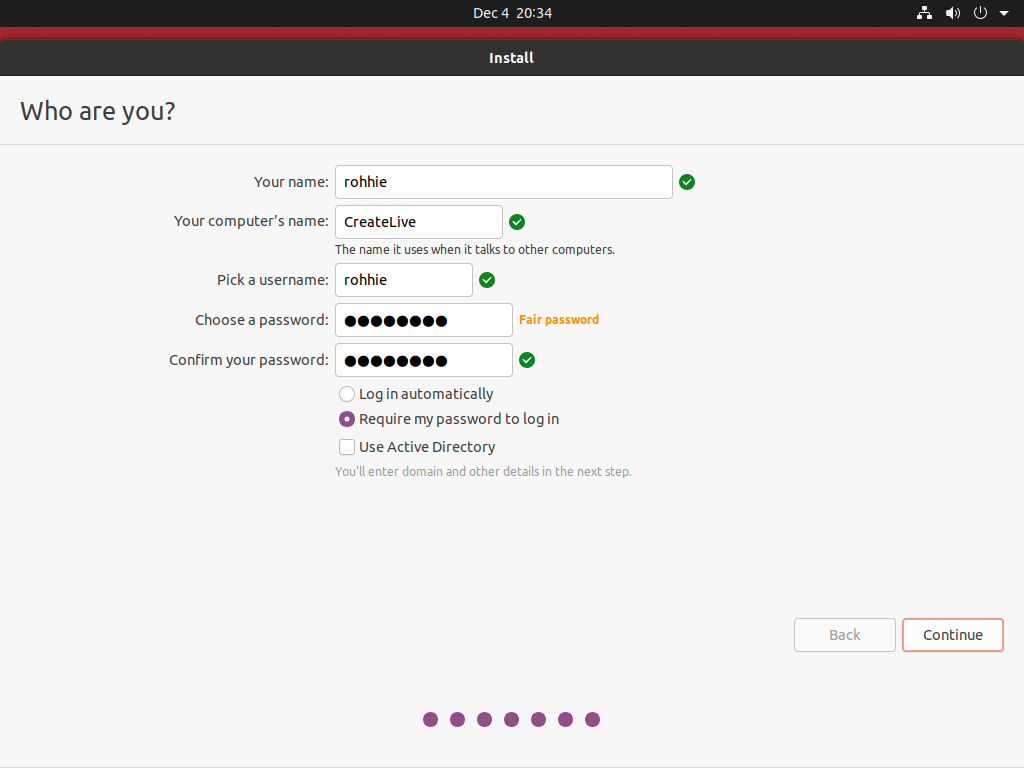Viewport: 1024px width, 768px height.
Task: Focus the Confirm your password field
Action: click(424, 360)
